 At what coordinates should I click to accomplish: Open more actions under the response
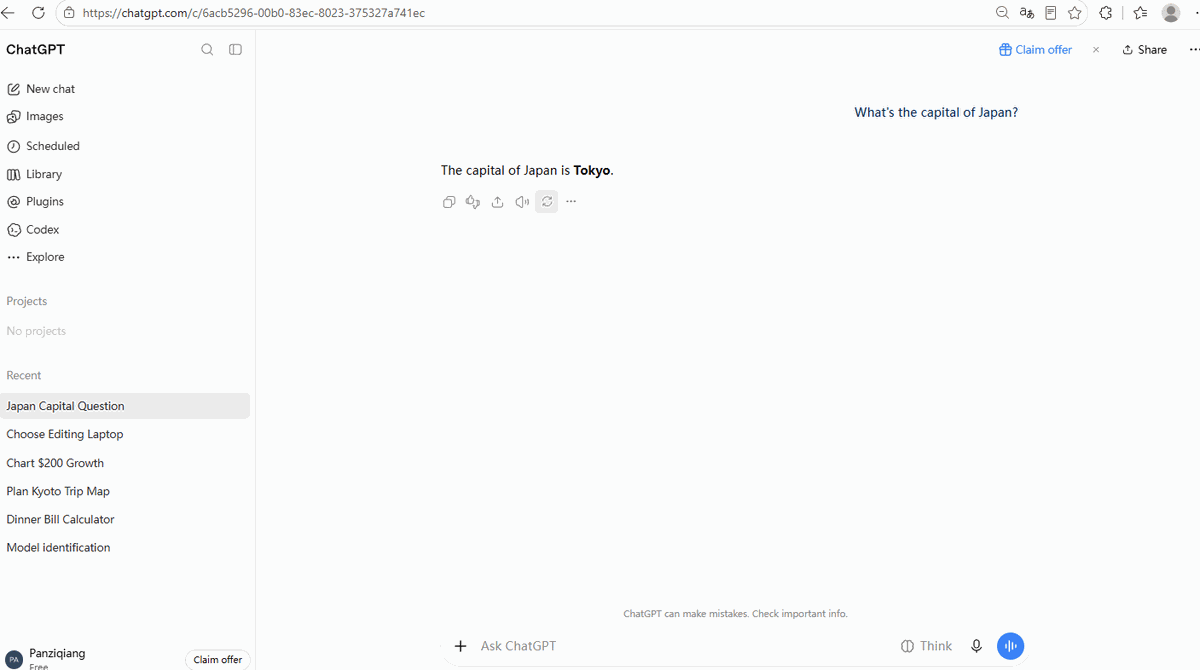point(571,202)
